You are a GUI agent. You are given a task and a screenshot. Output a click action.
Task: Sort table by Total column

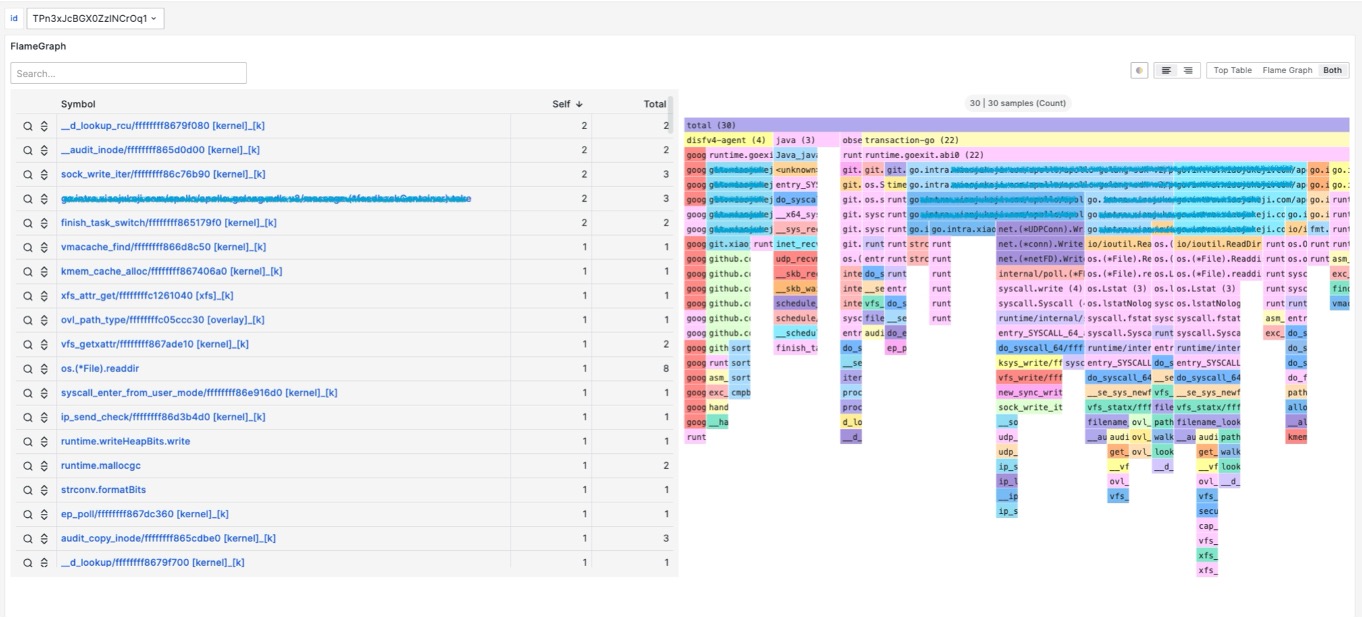coord(654,104)
